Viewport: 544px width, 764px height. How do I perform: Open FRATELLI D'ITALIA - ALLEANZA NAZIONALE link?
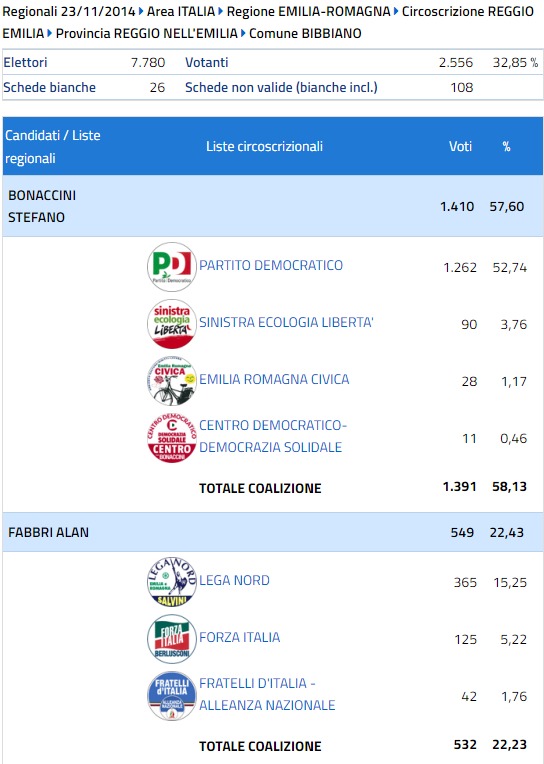tap(267, 694)
